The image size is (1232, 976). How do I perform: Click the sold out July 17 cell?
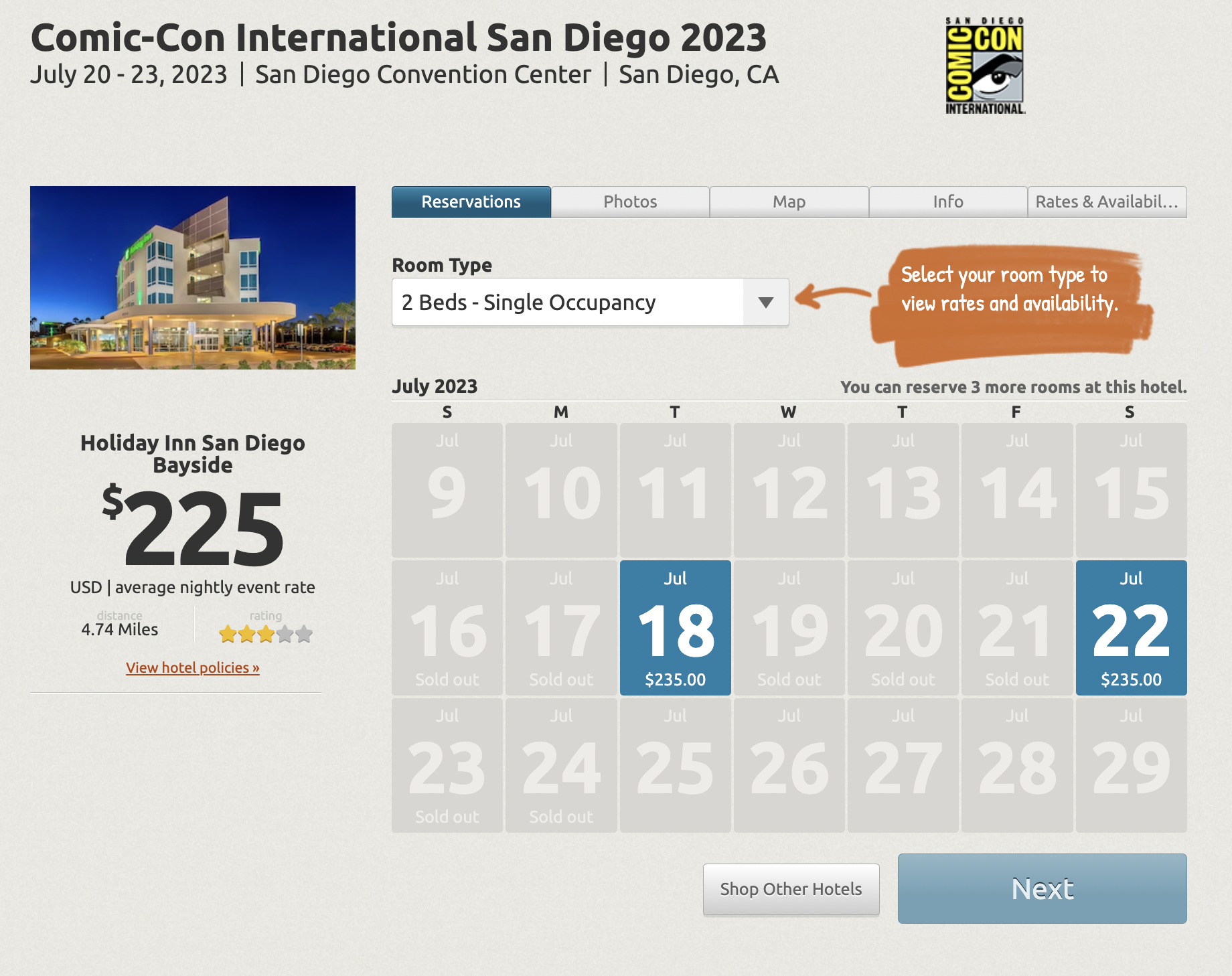pyautogui.click(x=561, y=628)
